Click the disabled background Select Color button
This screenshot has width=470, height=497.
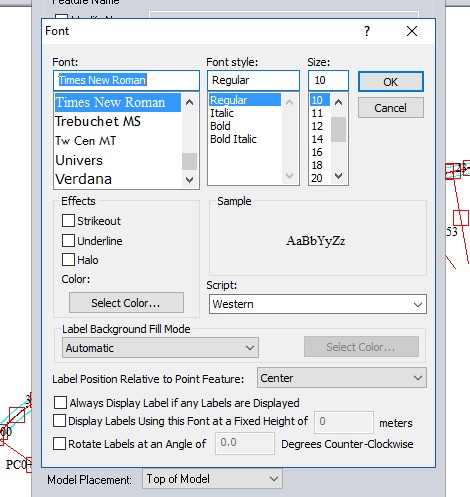(361, 347)
